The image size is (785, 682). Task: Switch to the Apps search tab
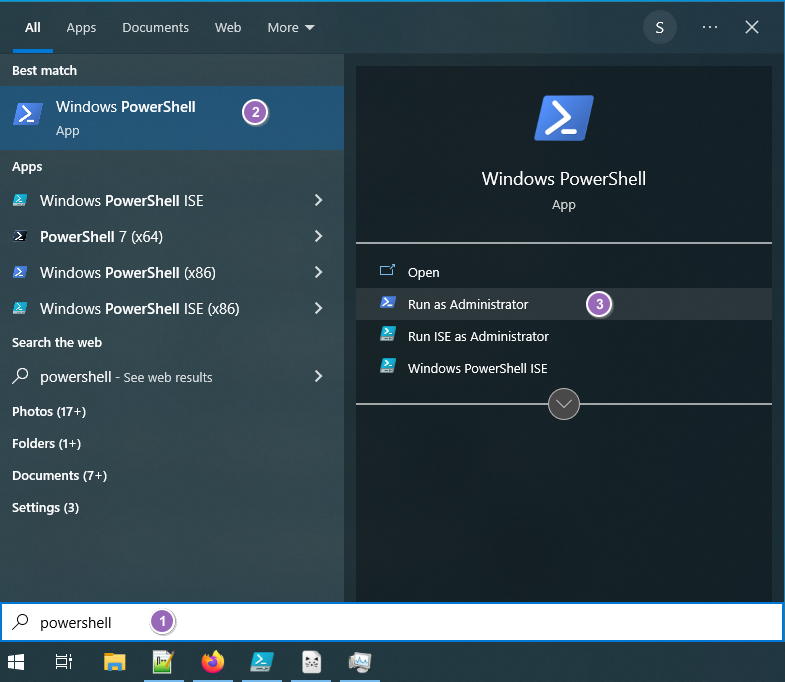pos(81,28)
